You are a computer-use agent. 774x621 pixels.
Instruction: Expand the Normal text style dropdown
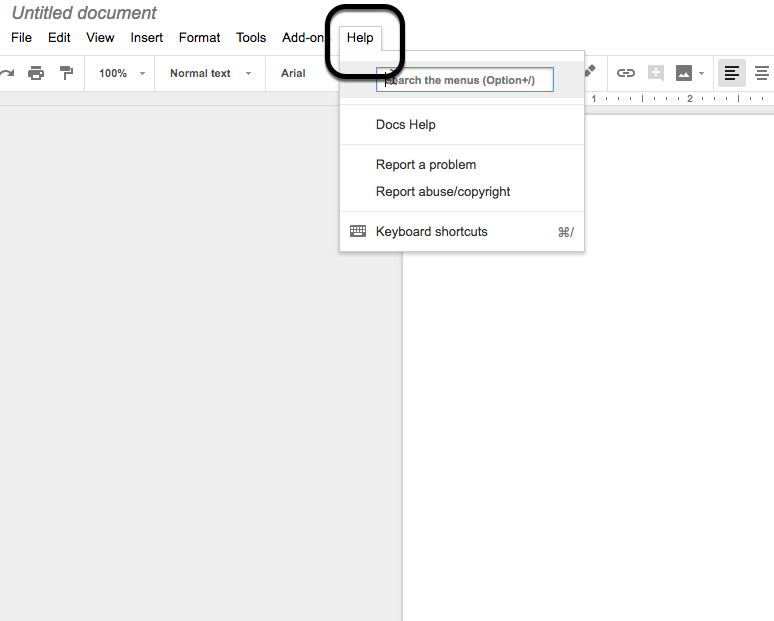(x=210, y=73)
